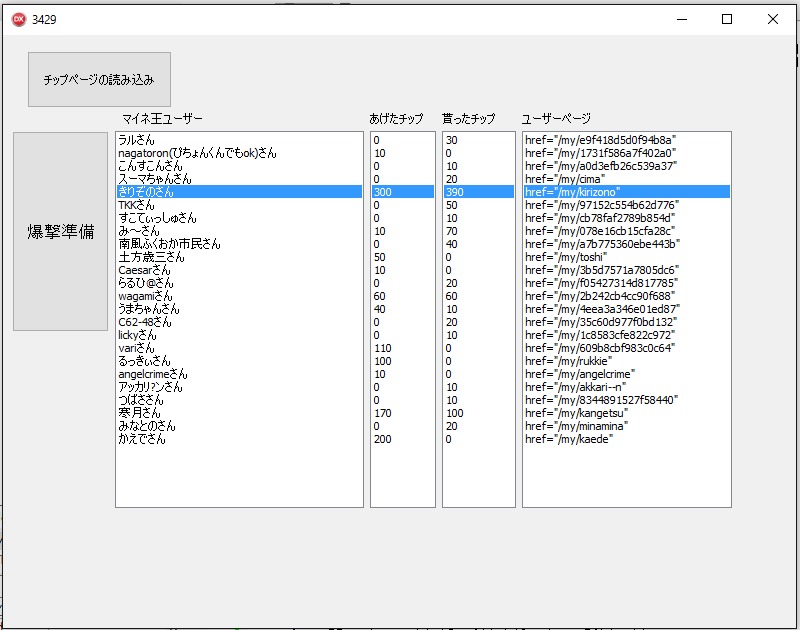
Task: Select the href="/my/cima" entry
Action: tap(565, 179)
